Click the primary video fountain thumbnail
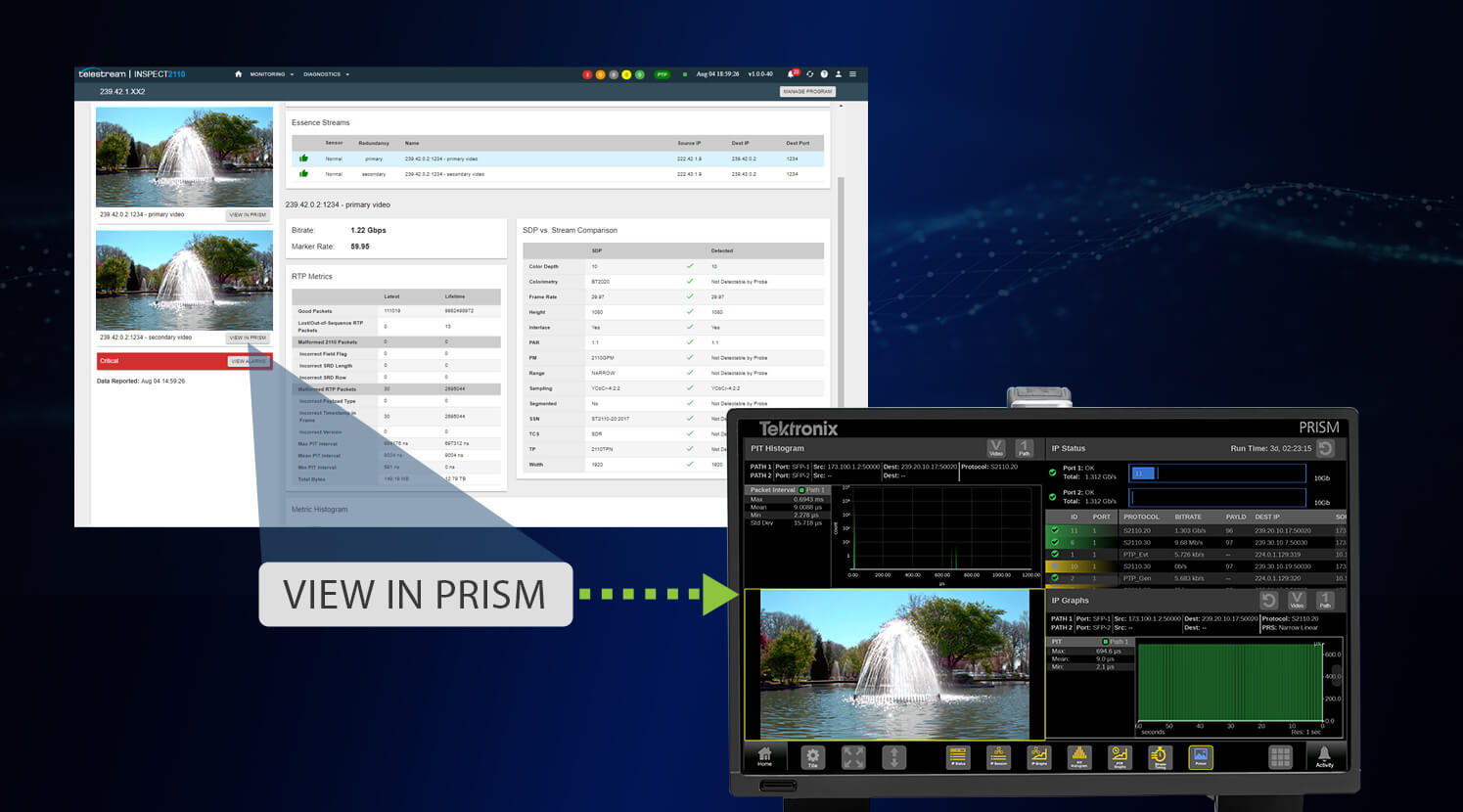1463x812 pixels. (x=184, y=157)
